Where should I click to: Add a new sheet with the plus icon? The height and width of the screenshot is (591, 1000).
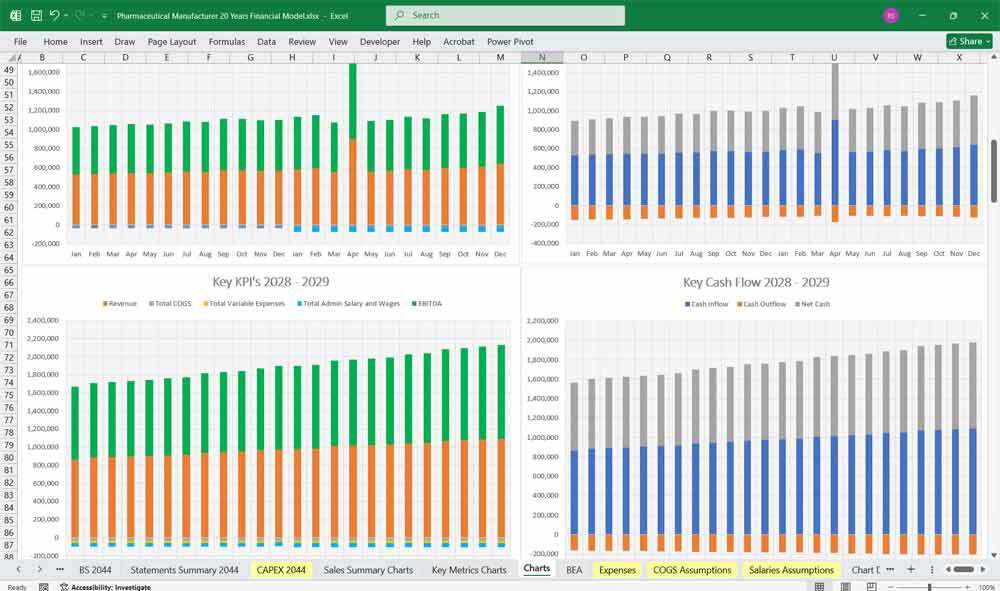point(910,569)
